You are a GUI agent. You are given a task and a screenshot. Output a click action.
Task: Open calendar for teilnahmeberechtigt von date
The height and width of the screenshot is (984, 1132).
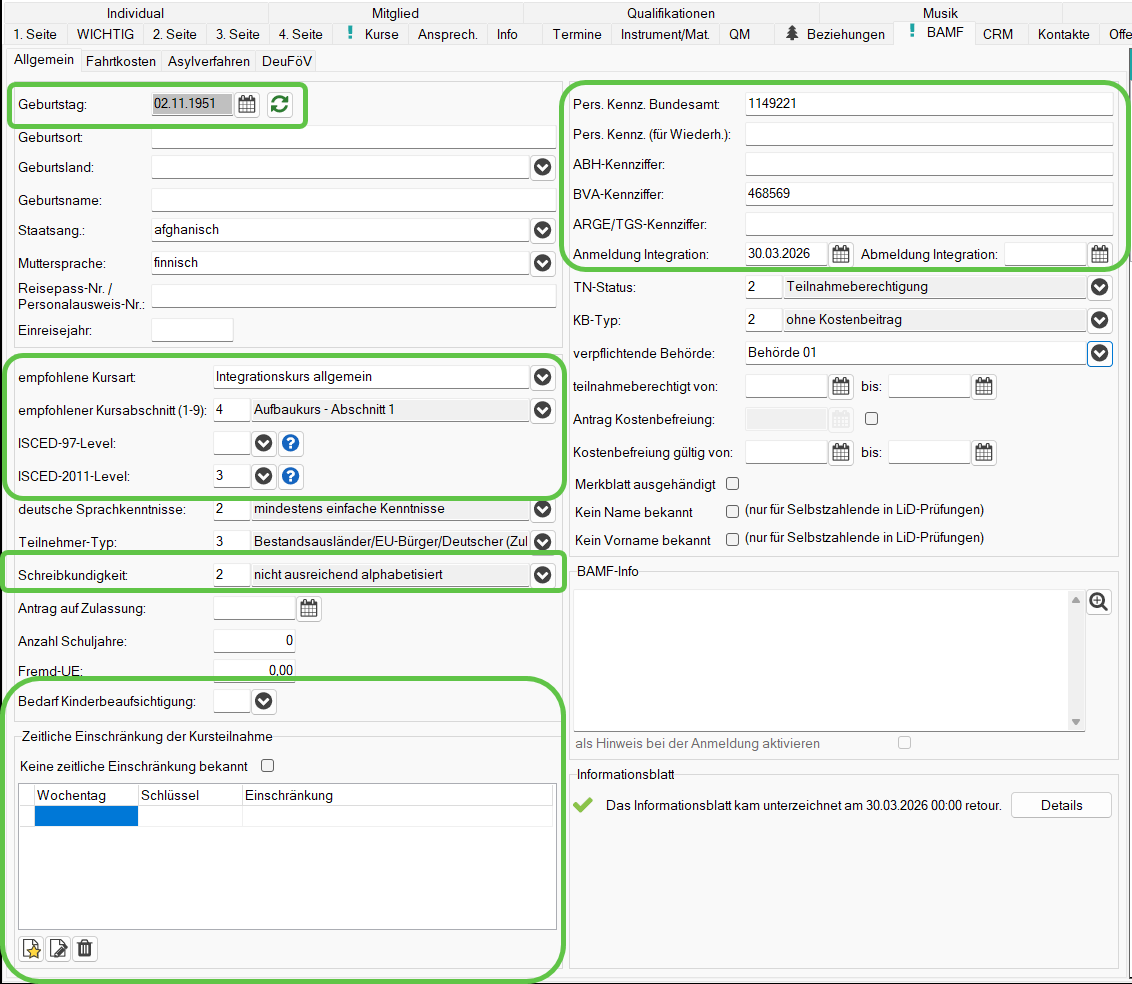(840, 386)
